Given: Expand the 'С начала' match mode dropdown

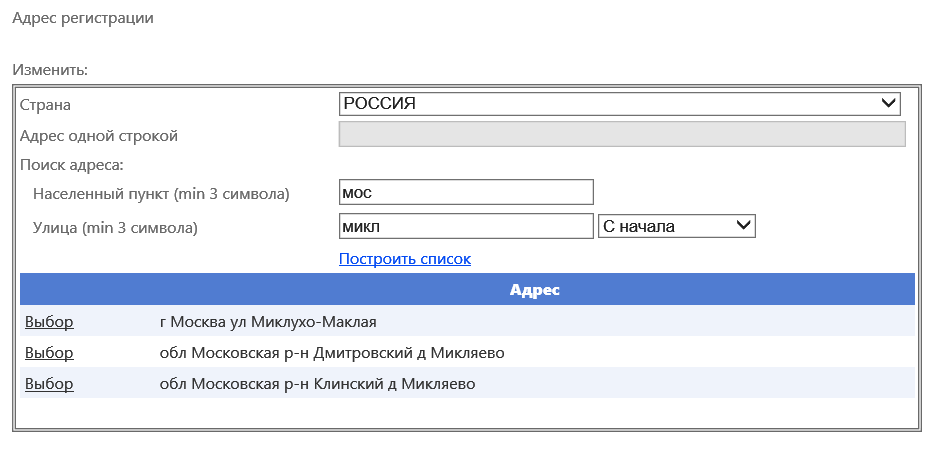Looking at the screenshot, I should pyautogui.click(x=677, y=226).
